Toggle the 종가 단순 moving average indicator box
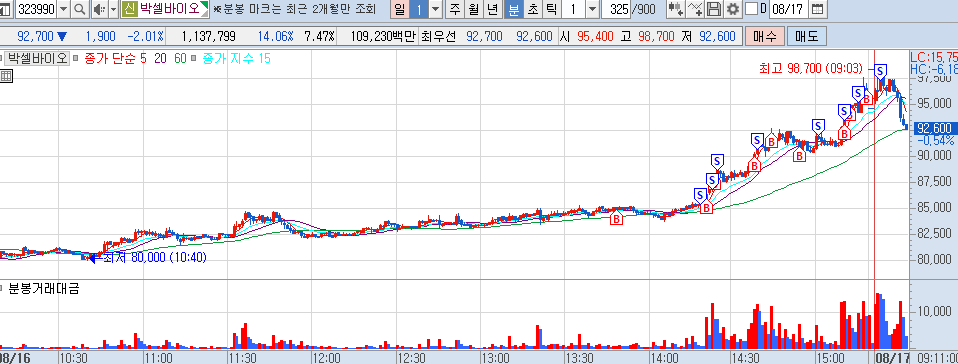Screen dimensions: 958x364 point(76,59)
